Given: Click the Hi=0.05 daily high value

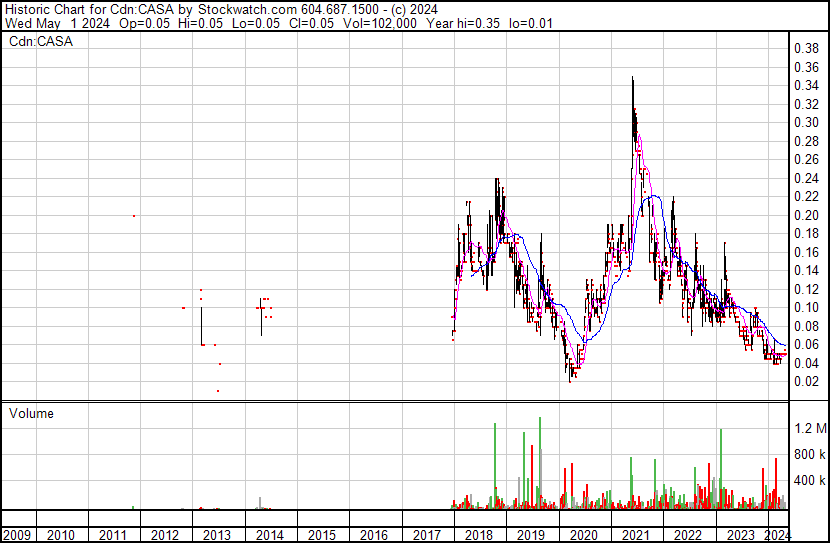Looking at the screenshot, I should 201,23.
